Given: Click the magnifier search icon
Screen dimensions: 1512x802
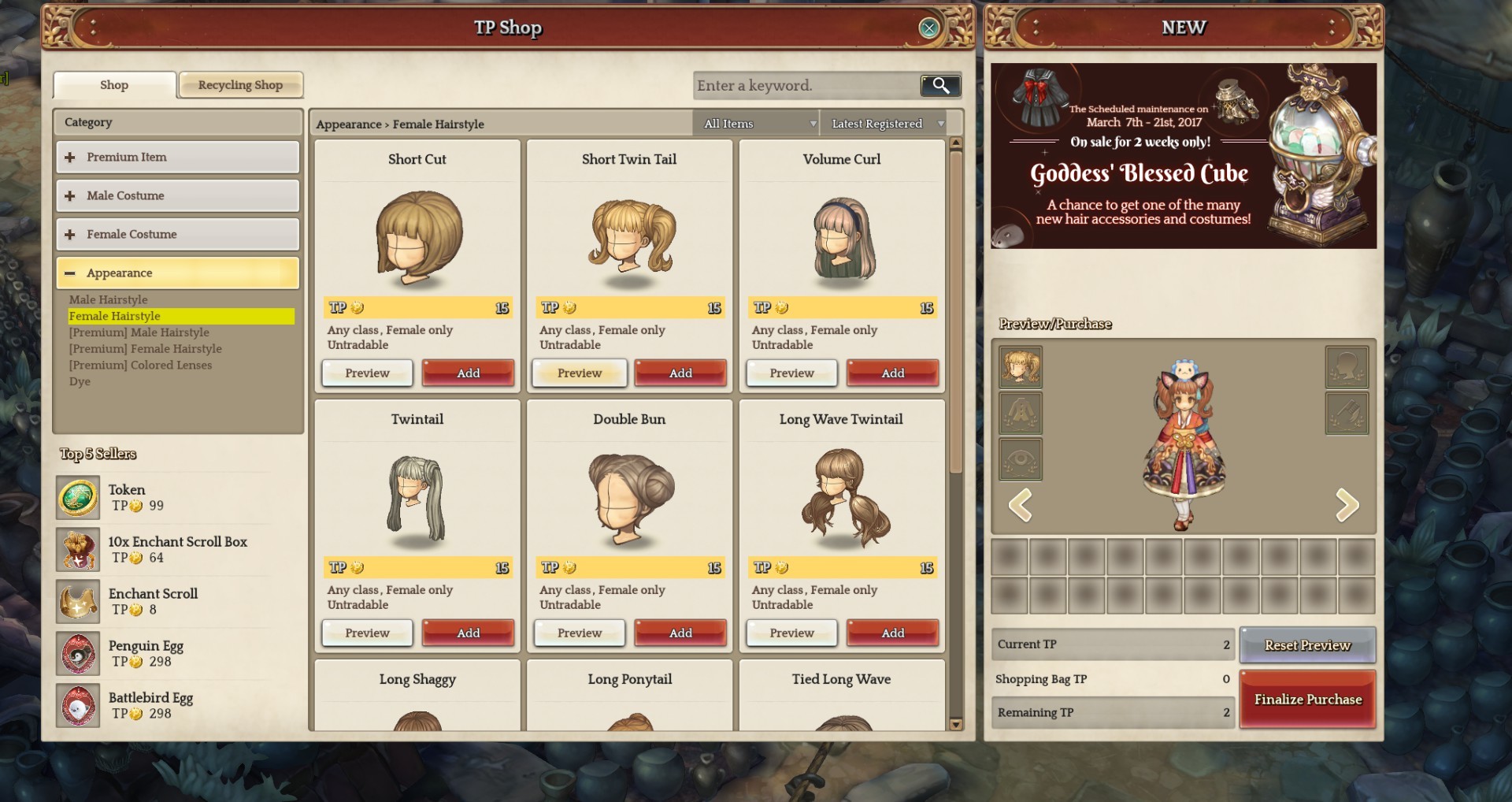Looking at the screenshot, I should [940, 85].
